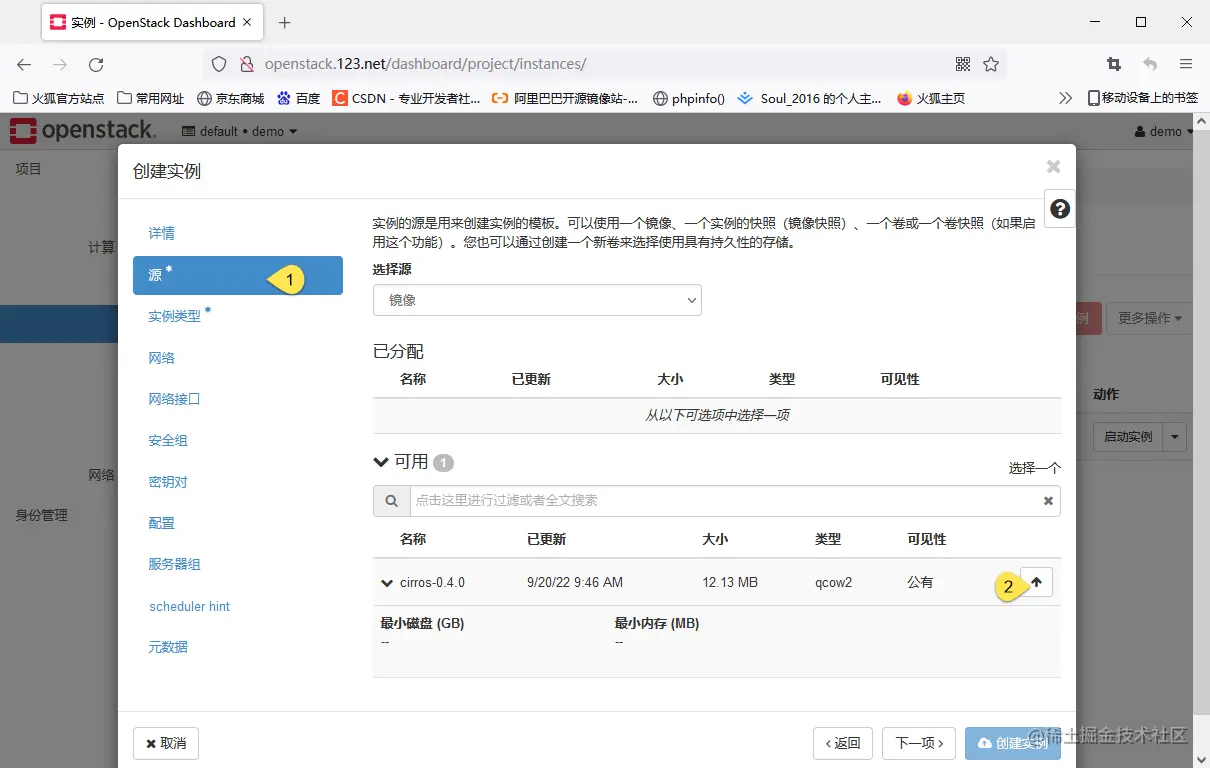The height and width of the screenshot is (768, 1210).
Task: Reload the page using refresh icon
Action: tap(96, 63)
